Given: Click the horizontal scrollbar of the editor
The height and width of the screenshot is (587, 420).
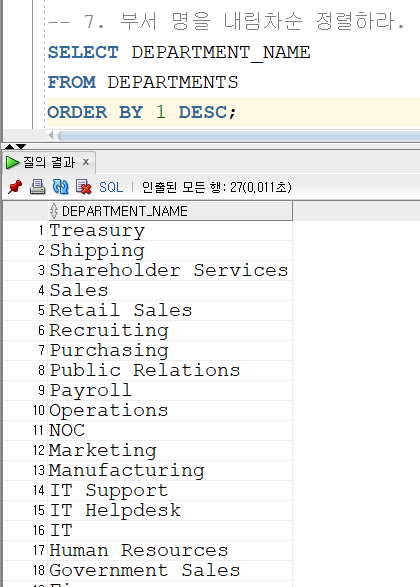Looking at the screenshot, I should tap(239, 136).
